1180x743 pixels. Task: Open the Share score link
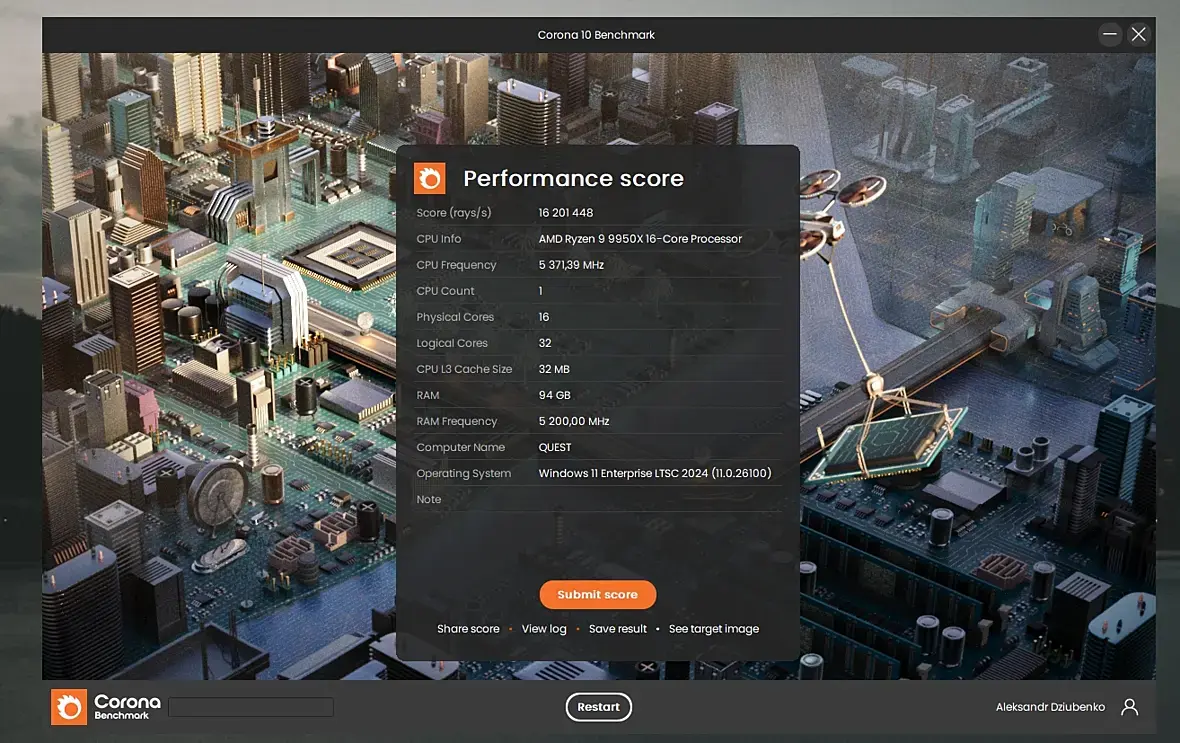click(468, 629)
